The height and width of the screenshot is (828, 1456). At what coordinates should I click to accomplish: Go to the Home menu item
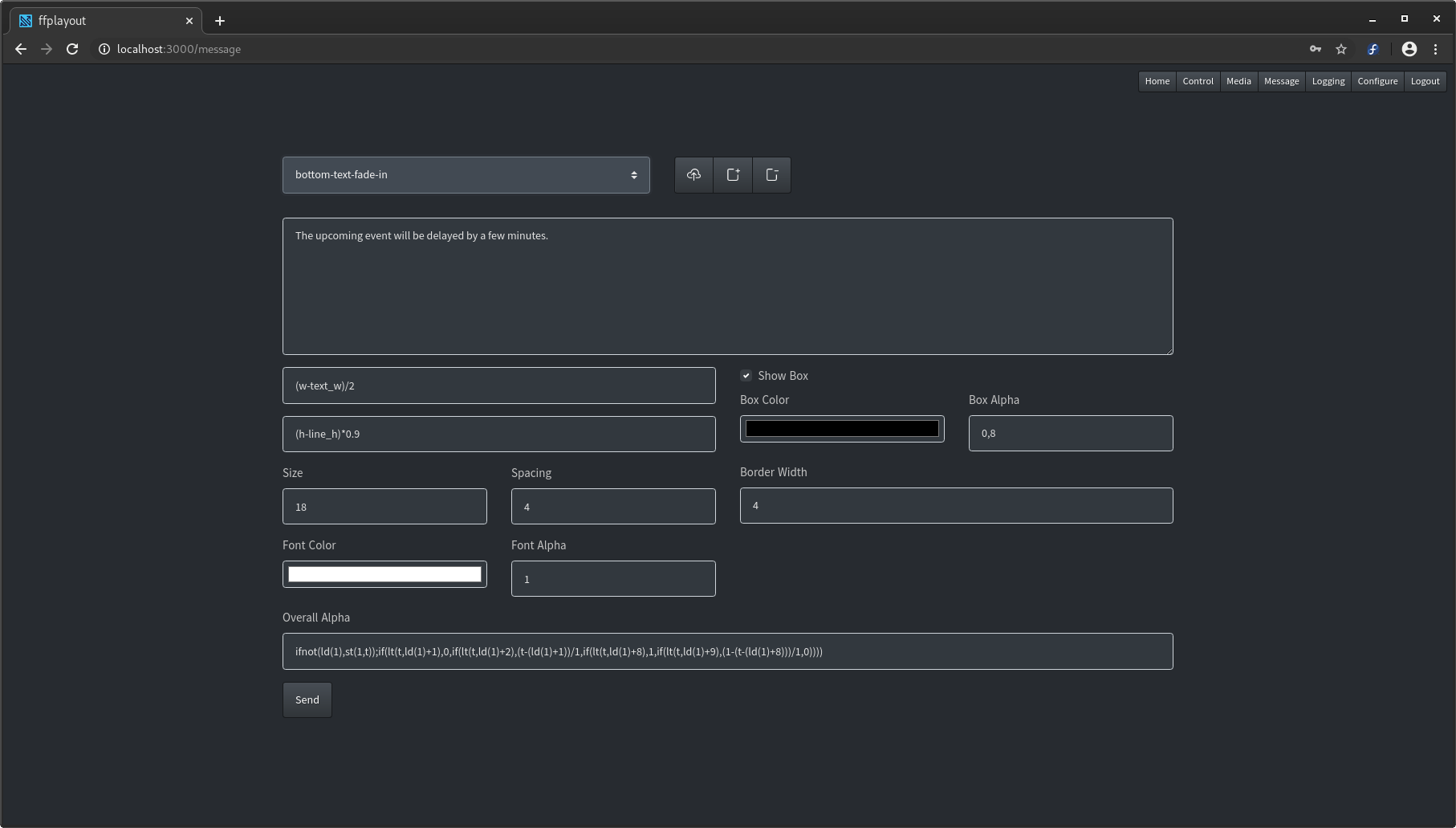pyautogui.click(x=1157, y=81)
